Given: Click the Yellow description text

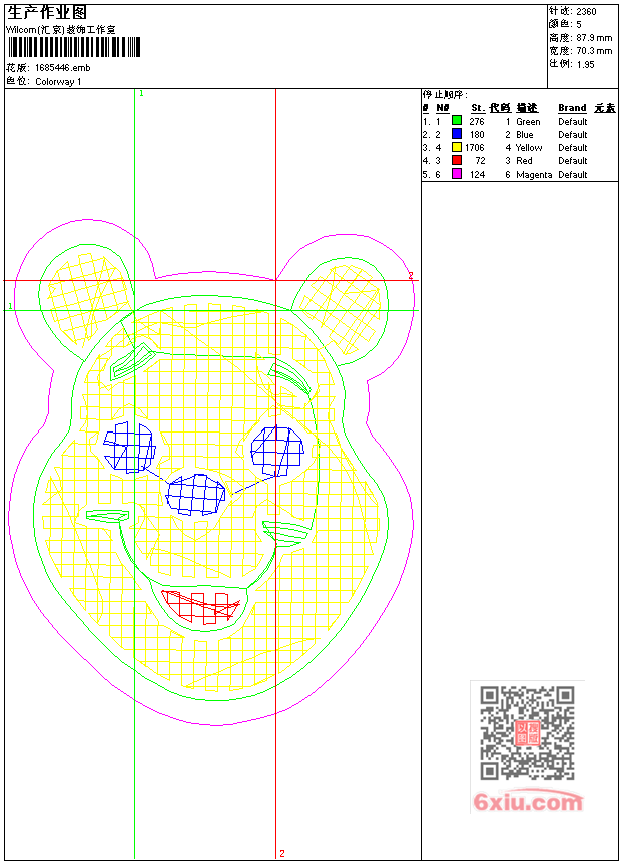Looking at the screenshot, I should click(x=529, y=148).
